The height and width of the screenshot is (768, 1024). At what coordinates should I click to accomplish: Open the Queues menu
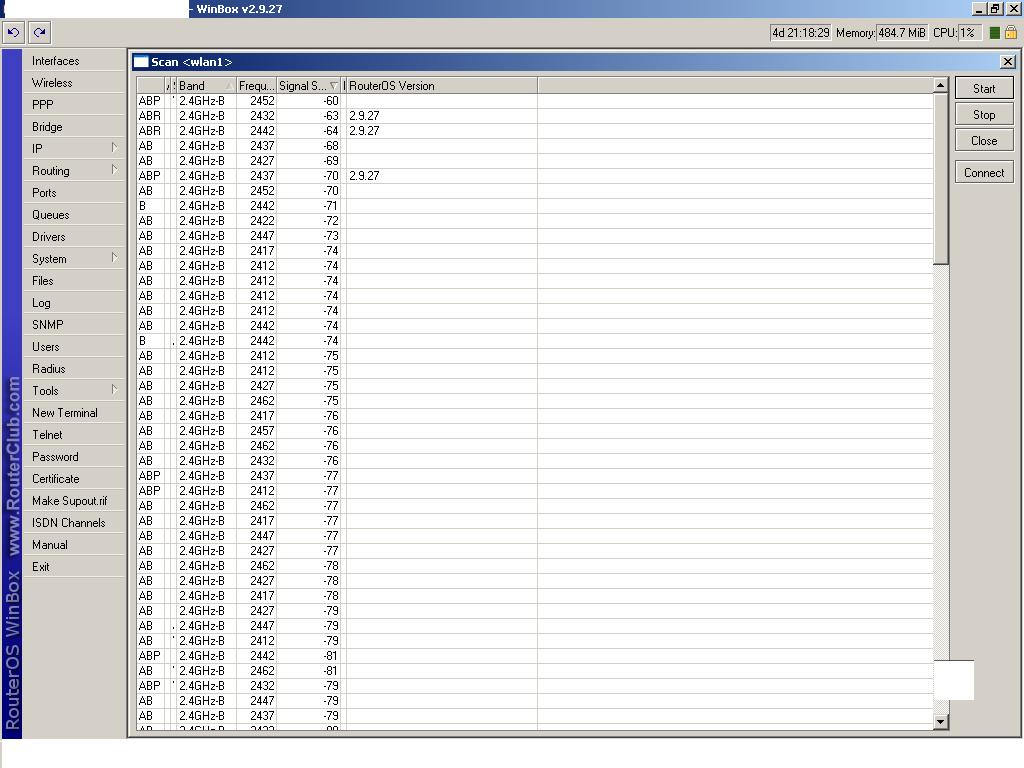tap(74, 215)
